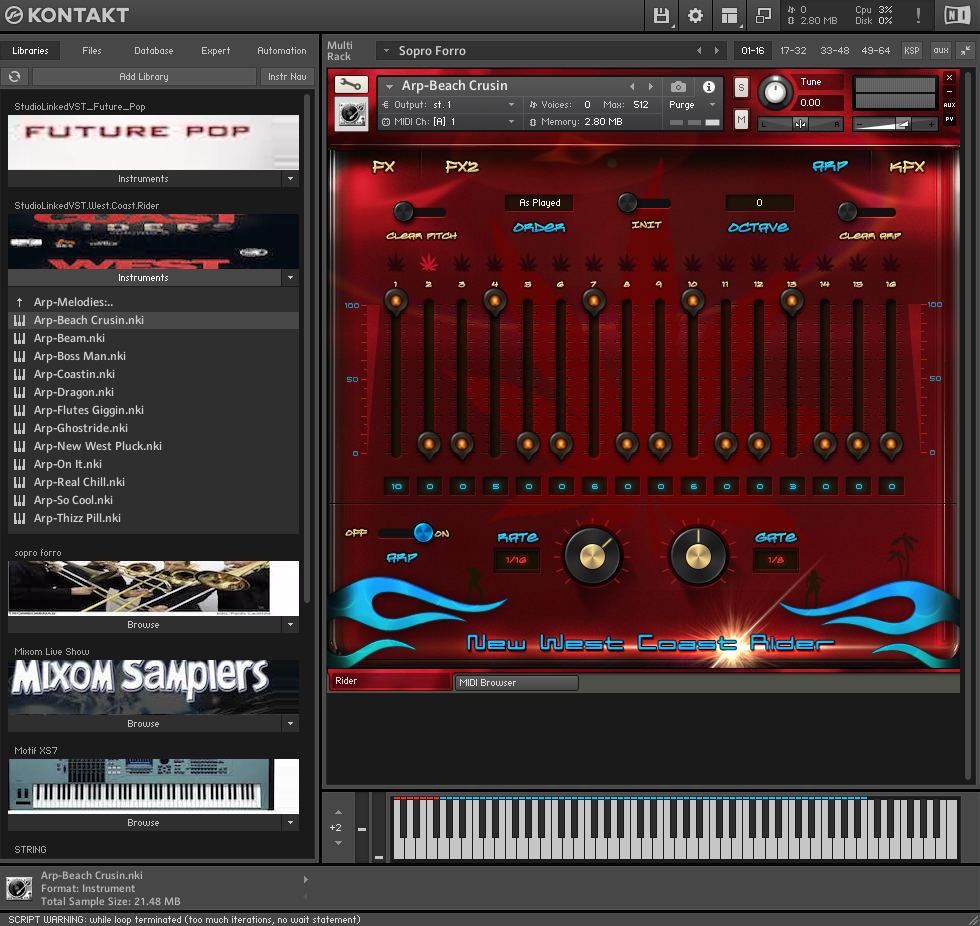This screenshot has height=926, width=980.
Task: Open instrument edit wrench icon
Action: pyautogui.click(x=351, y=84)
